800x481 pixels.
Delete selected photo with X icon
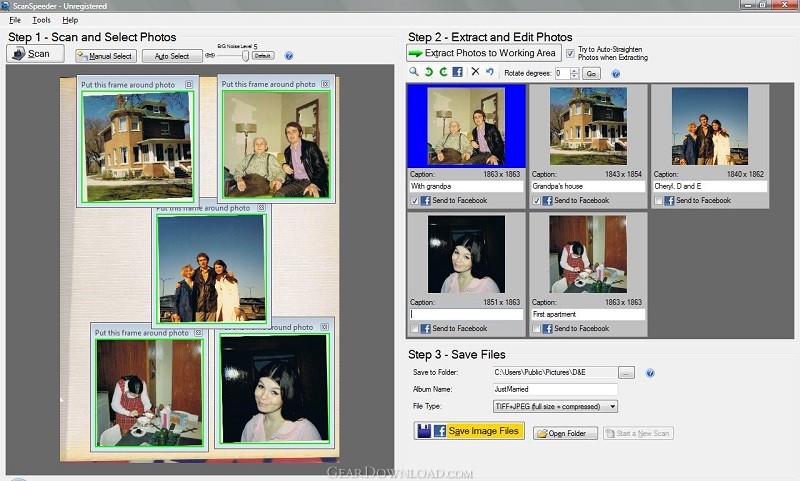475,71
